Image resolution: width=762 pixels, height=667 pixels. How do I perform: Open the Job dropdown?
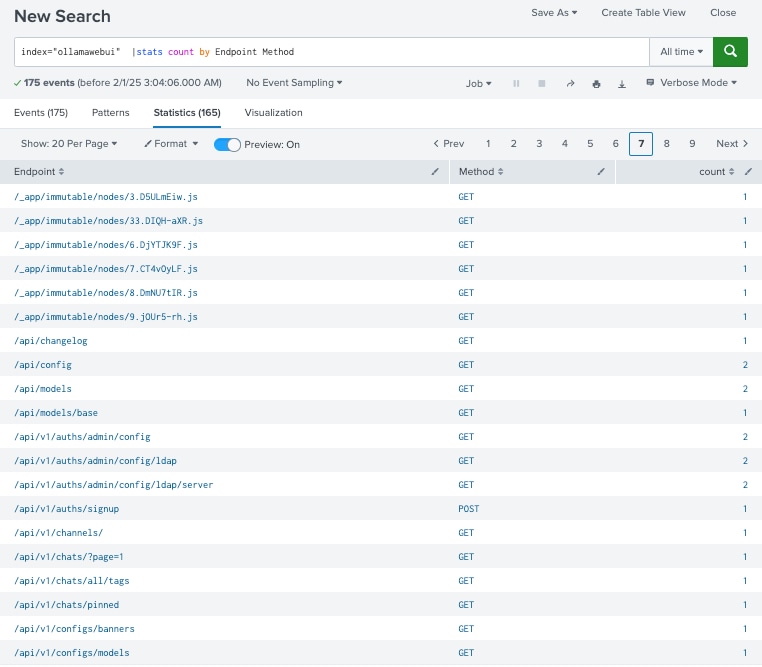479,84
